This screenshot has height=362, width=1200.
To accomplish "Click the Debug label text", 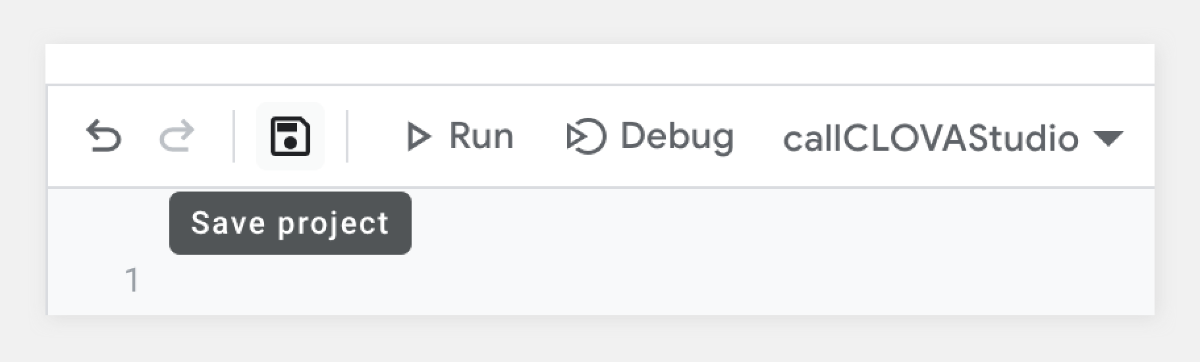I will coord(677,136).
